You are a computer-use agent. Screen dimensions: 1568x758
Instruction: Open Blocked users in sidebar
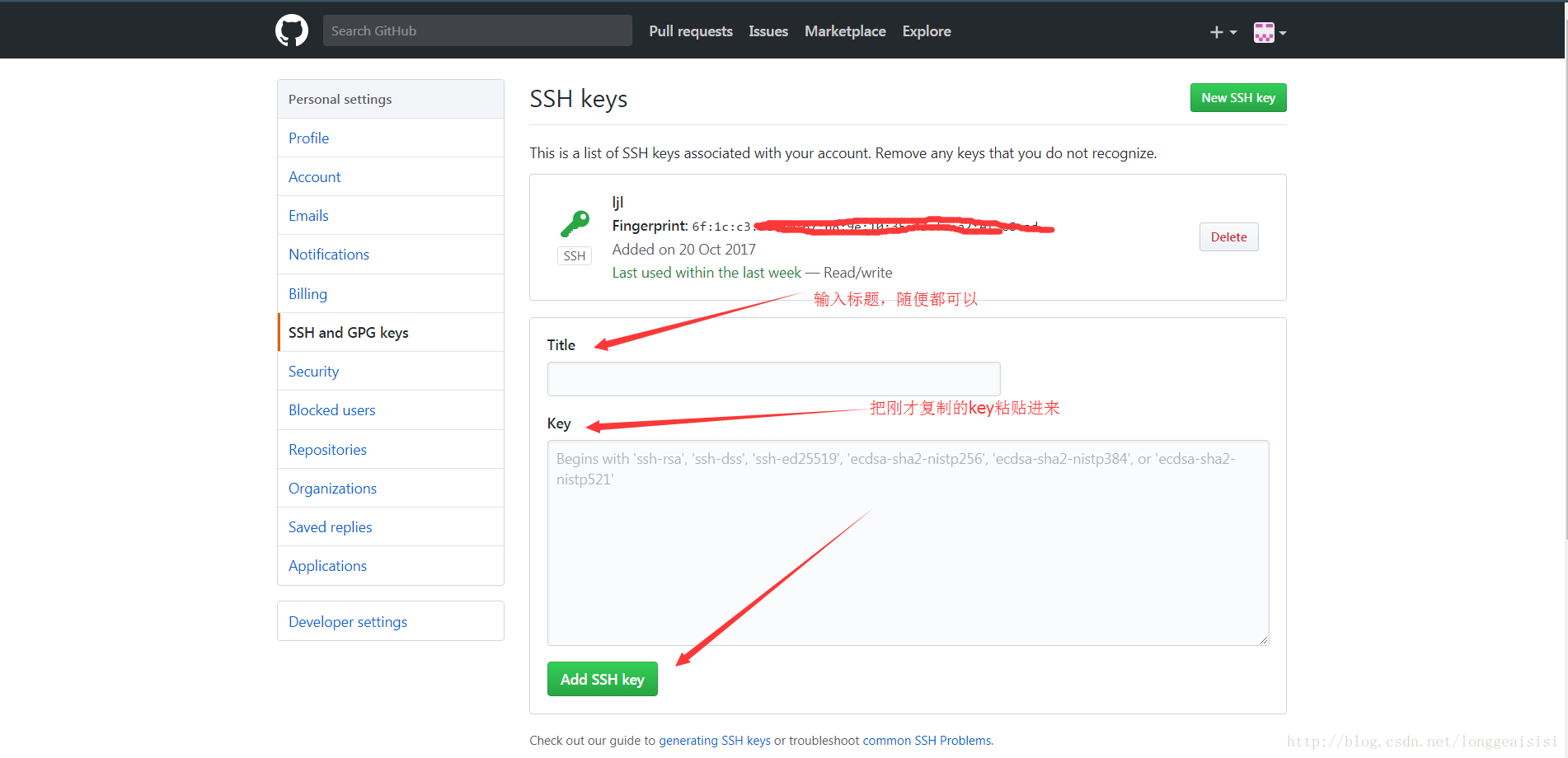tap(391, 410)
